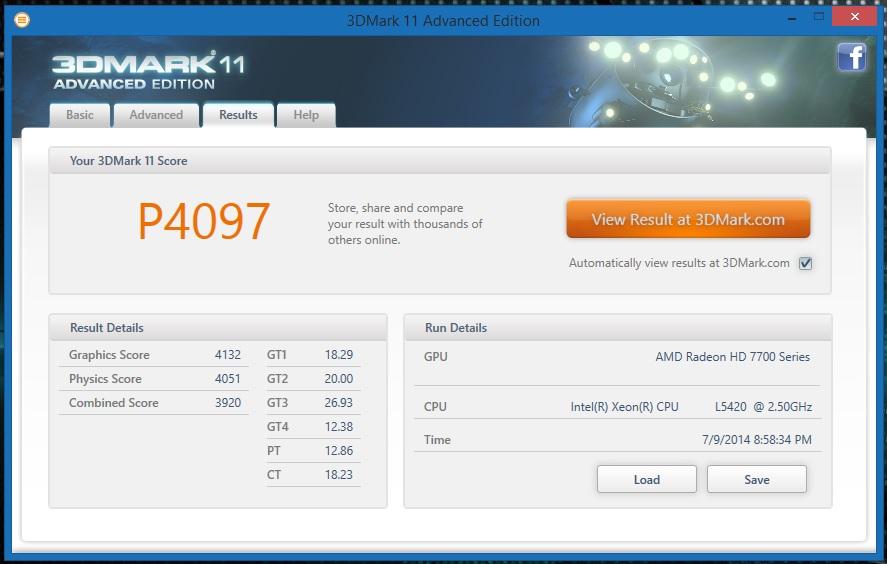Click the Combined Score label

pyautogui.click(x=114, y=403)
